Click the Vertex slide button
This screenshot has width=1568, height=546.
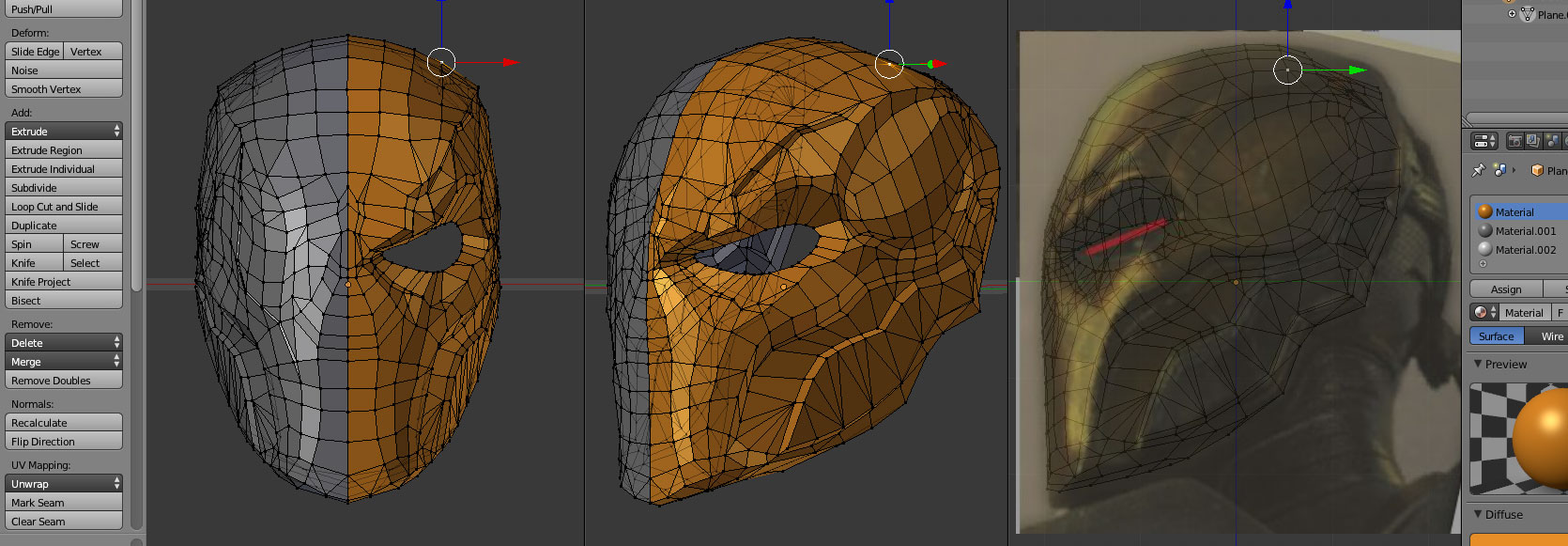pos(93,51)
